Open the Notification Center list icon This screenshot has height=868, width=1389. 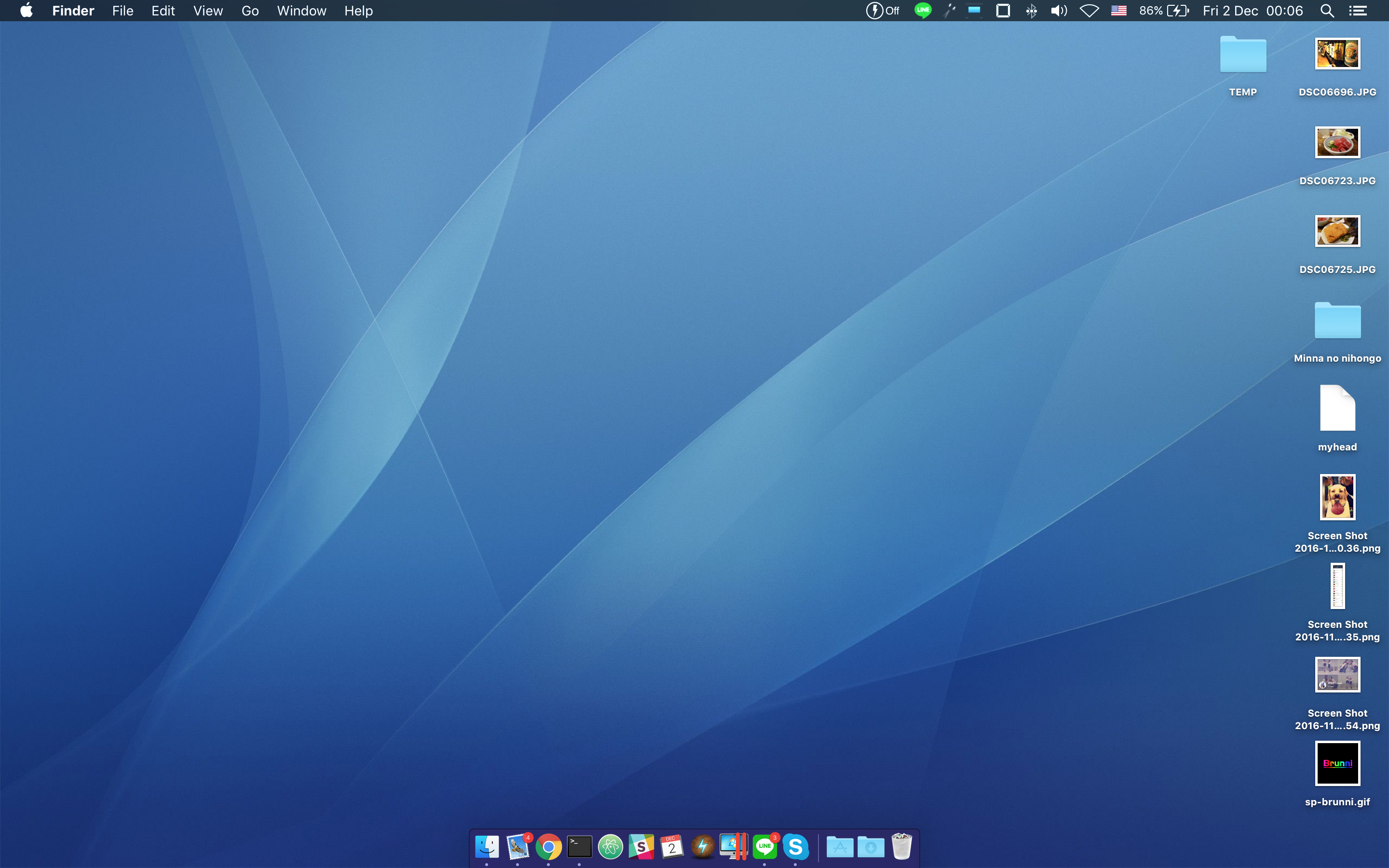coord(1358,11)
